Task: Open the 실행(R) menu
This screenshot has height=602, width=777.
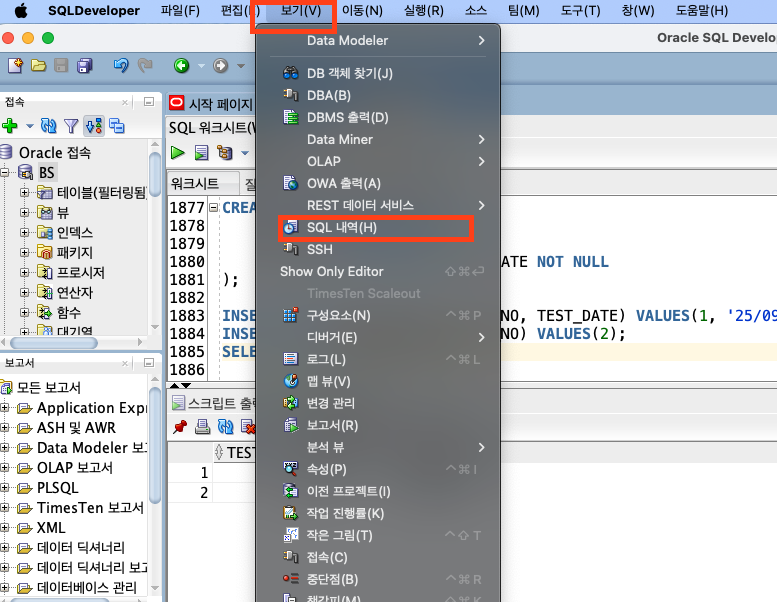Action: [424, 10]
